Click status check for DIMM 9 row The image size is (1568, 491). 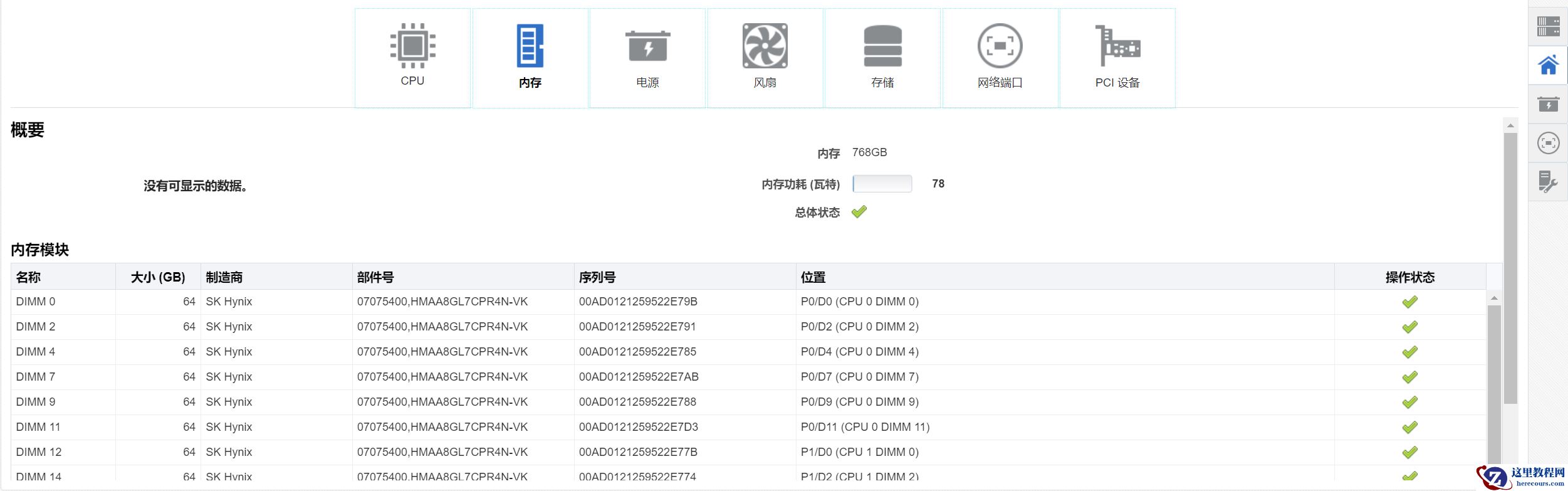pos(1410,402)
